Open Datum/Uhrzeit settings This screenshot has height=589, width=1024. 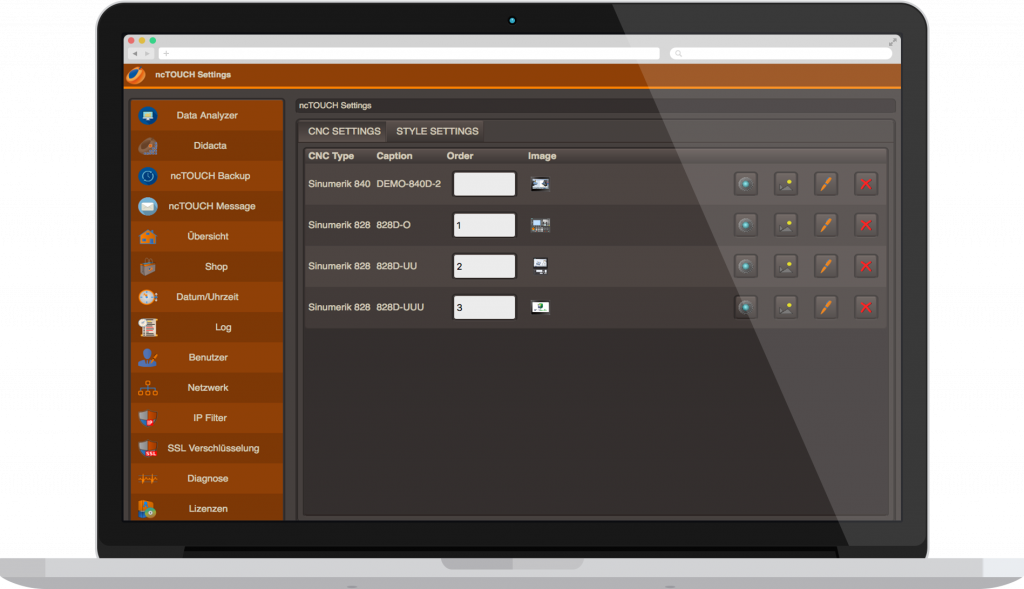click(x=206, y=296)
